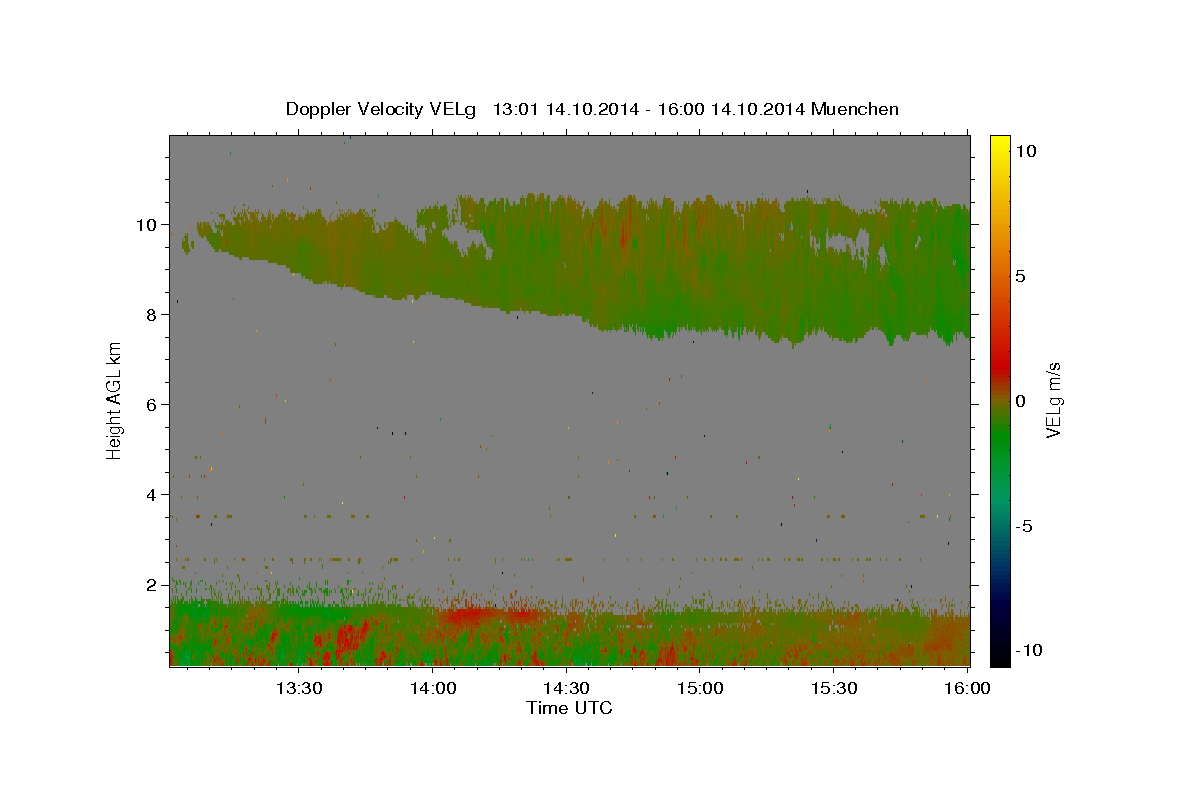Viewport: 1200px width, 800px height.
Task: Click the 14:00 time tick label
Action: tap(433, 688)
